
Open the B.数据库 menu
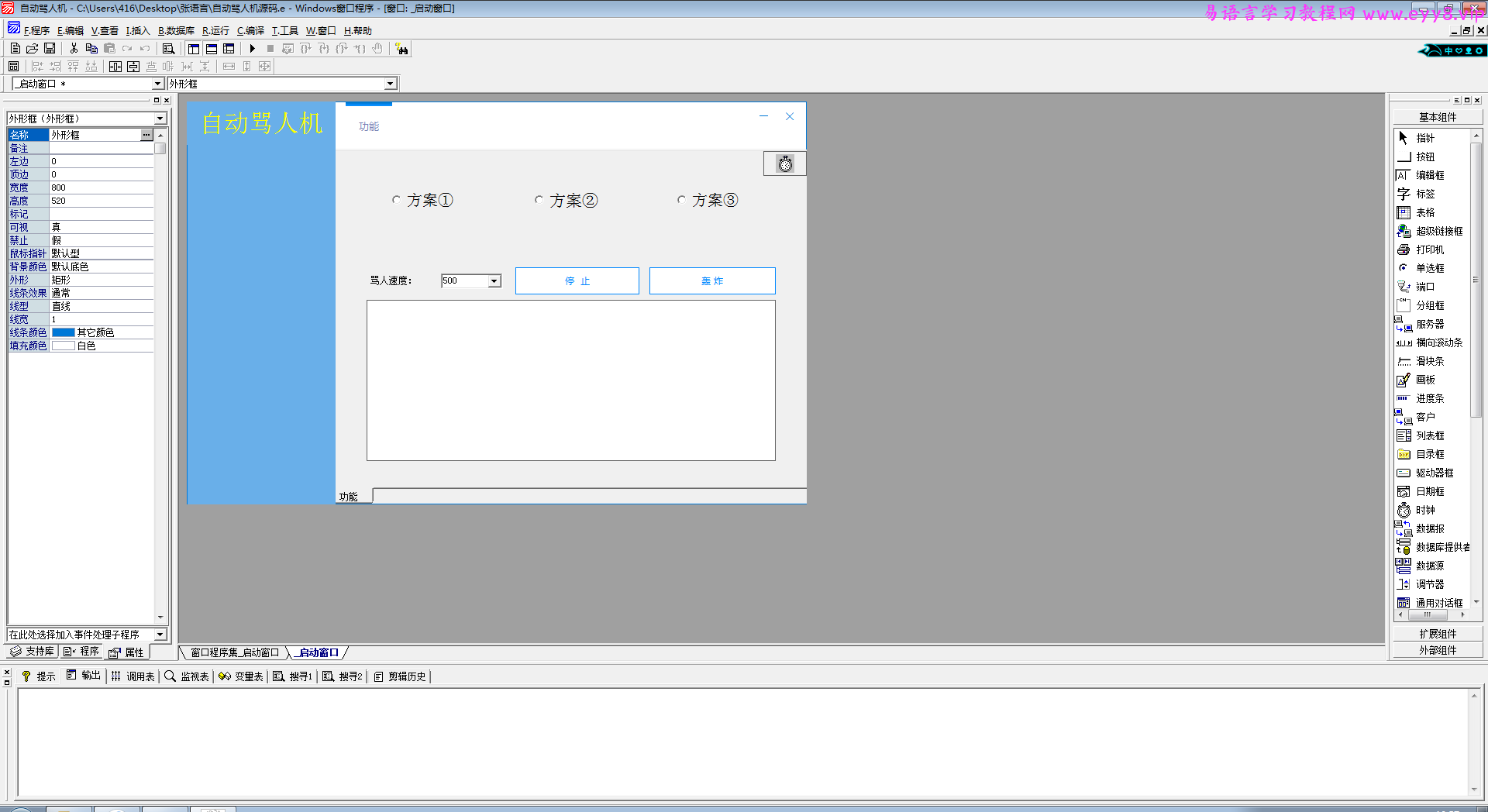coord(176,31)
